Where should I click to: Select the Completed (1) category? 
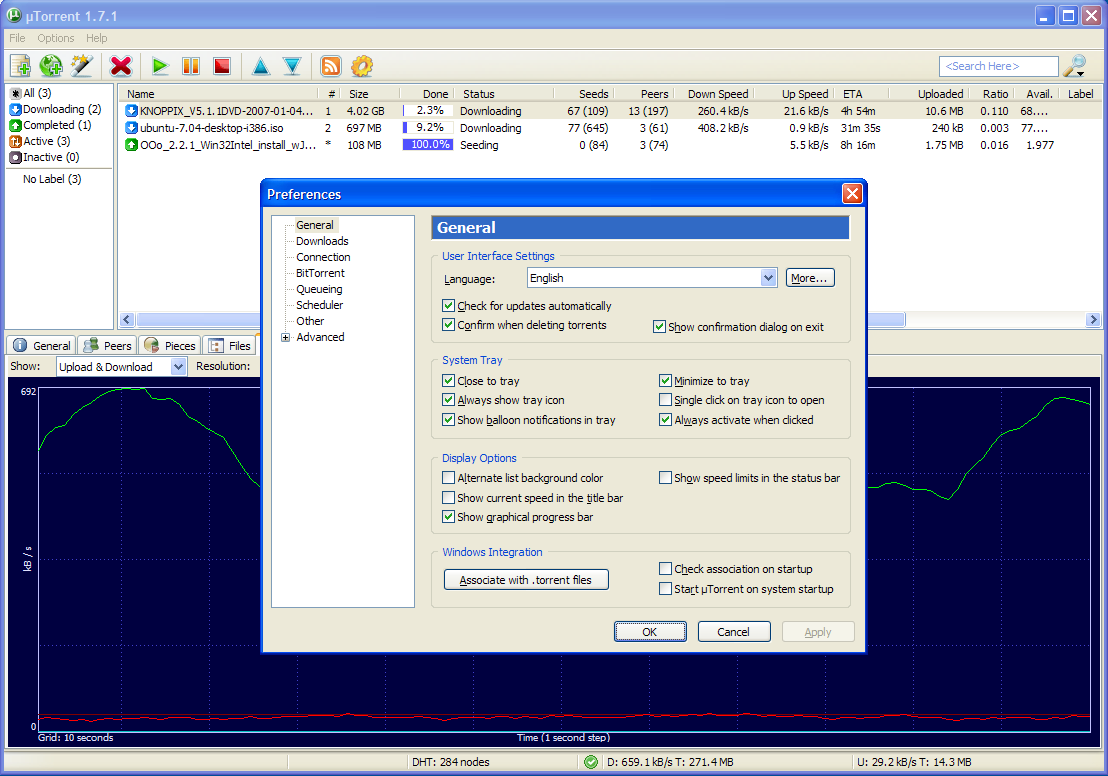coord(51,125)
